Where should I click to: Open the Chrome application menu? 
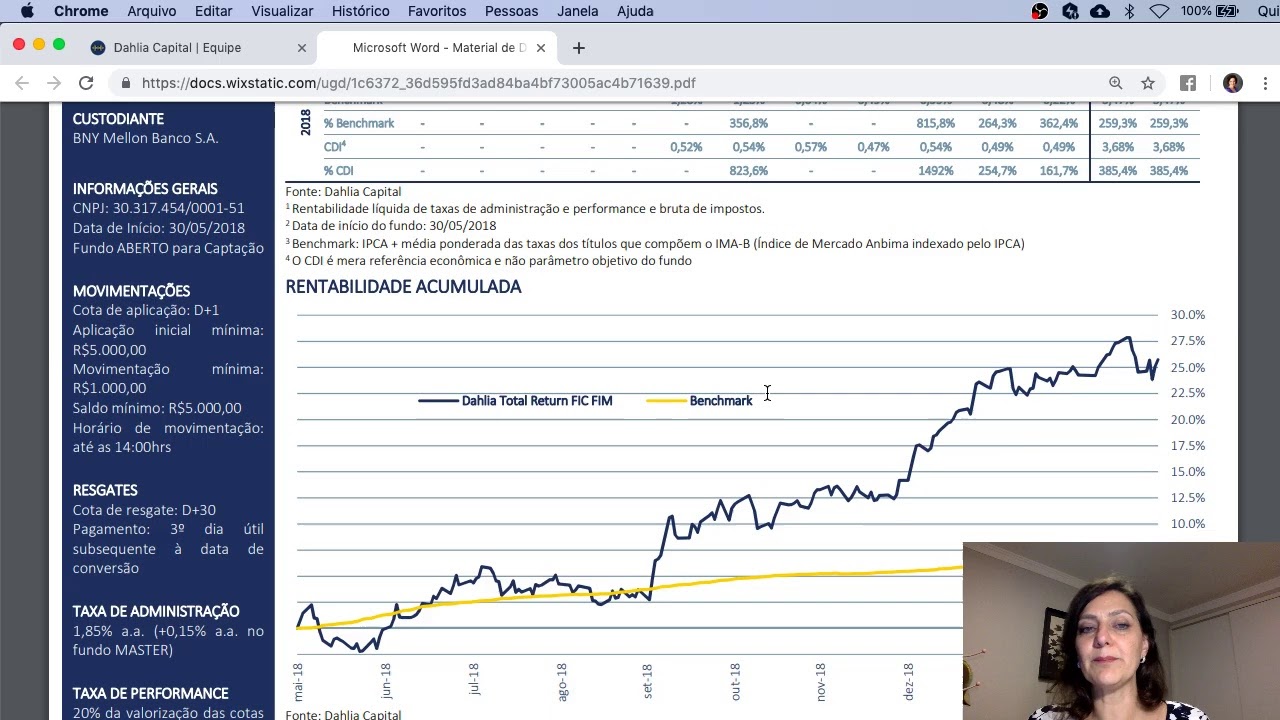[x=81, y=11]
